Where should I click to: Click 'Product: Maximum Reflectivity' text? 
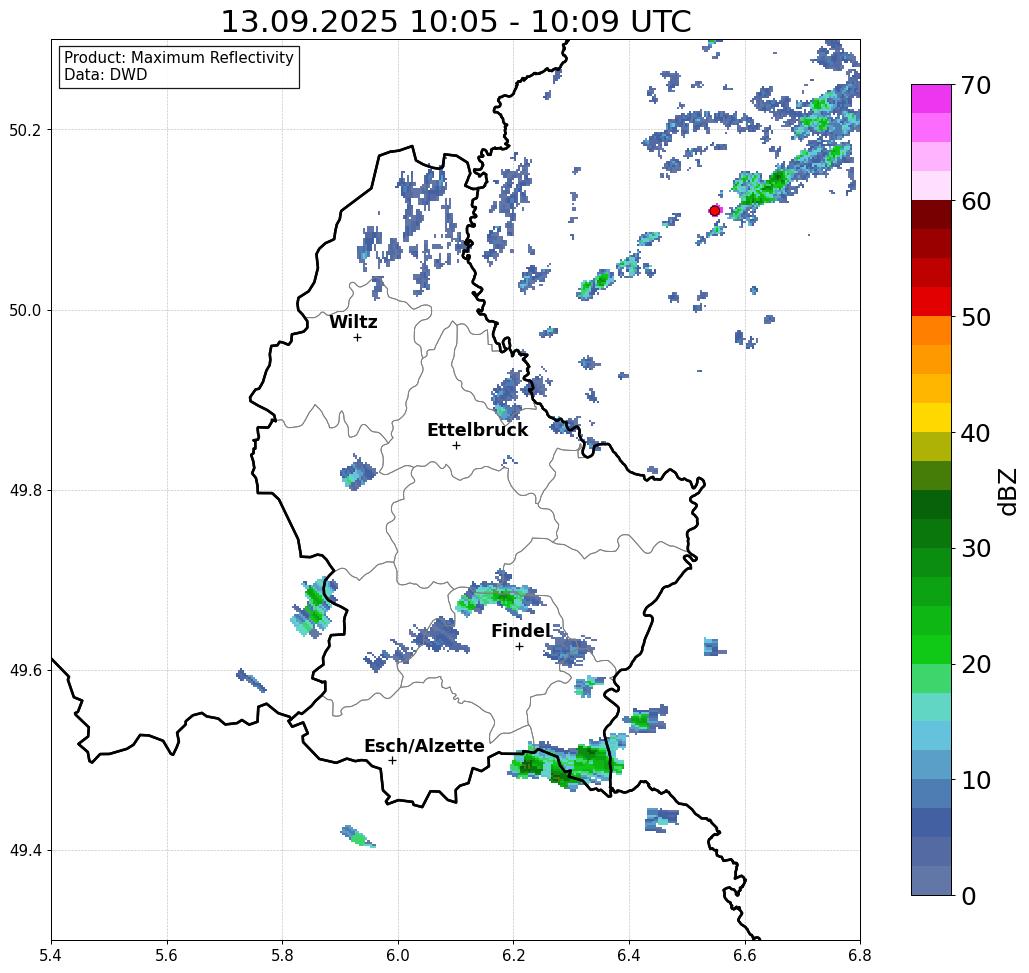coord(178,58)
